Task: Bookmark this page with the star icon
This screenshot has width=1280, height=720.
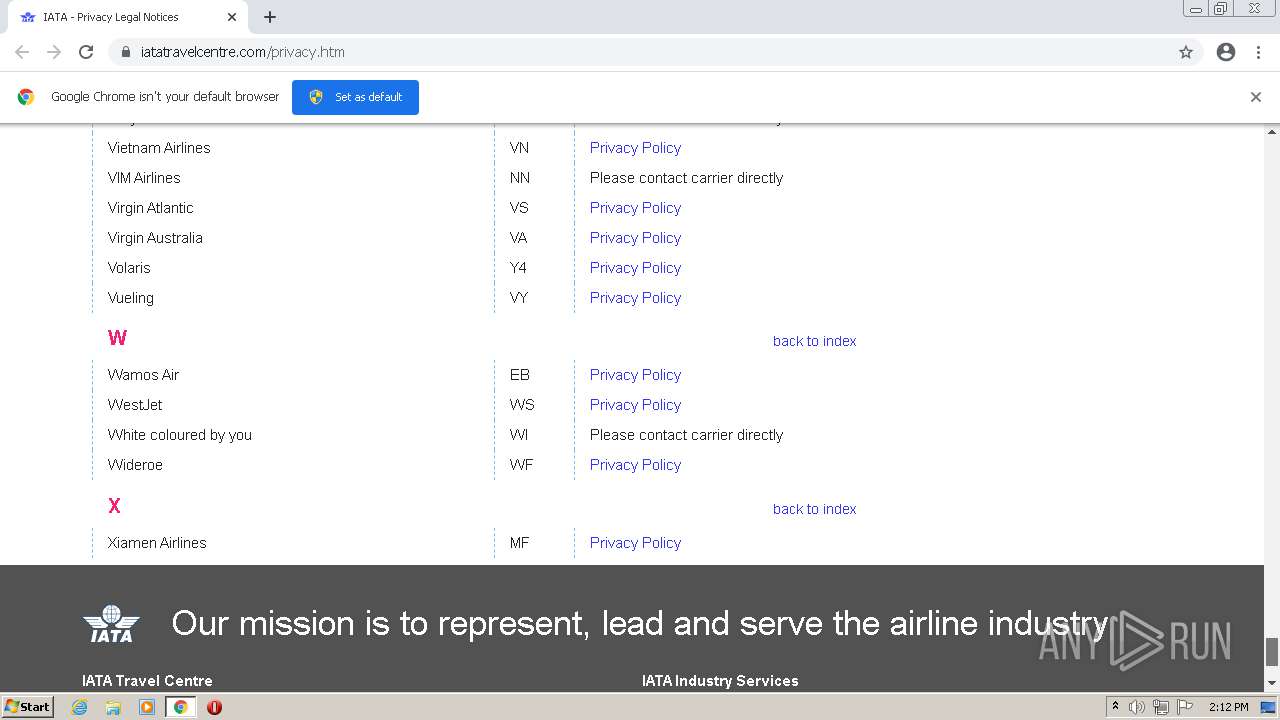Action: click(1186, 52)
